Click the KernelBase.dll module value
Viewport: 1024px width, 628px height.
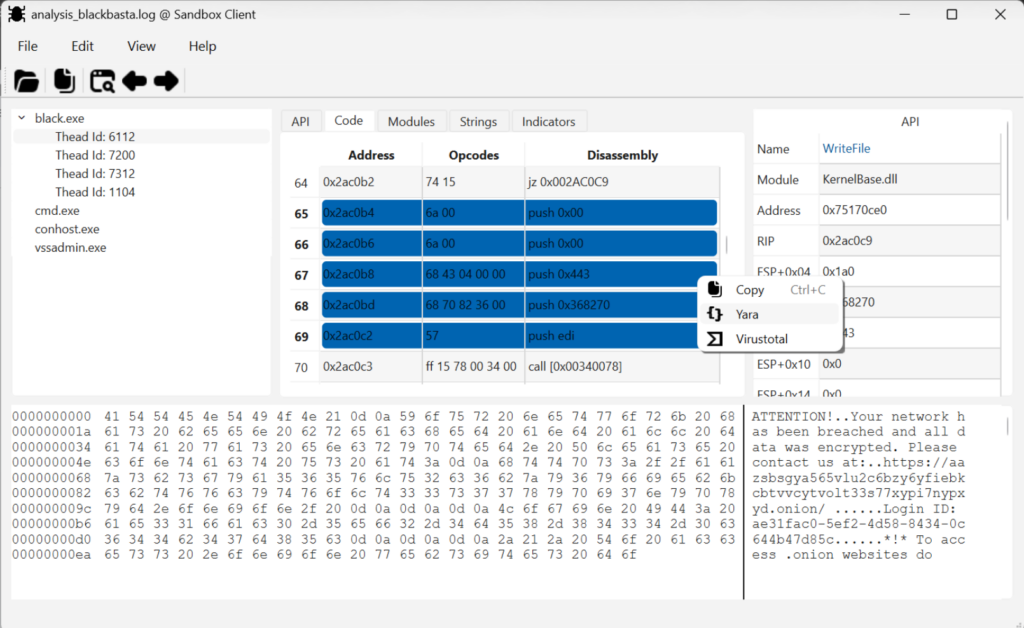pos(909,179)
